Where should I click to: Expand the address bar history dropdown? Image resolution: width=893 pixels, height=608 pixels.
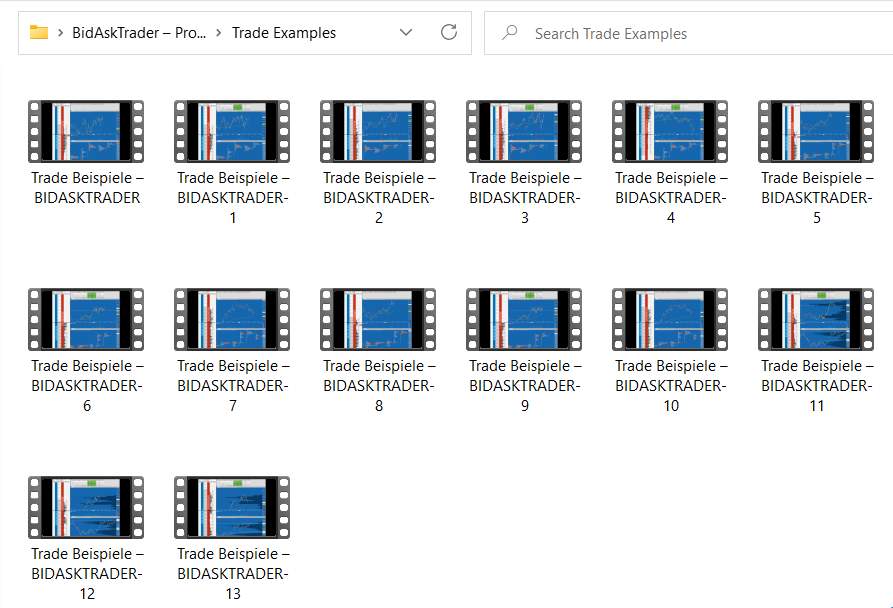point(406,33)
